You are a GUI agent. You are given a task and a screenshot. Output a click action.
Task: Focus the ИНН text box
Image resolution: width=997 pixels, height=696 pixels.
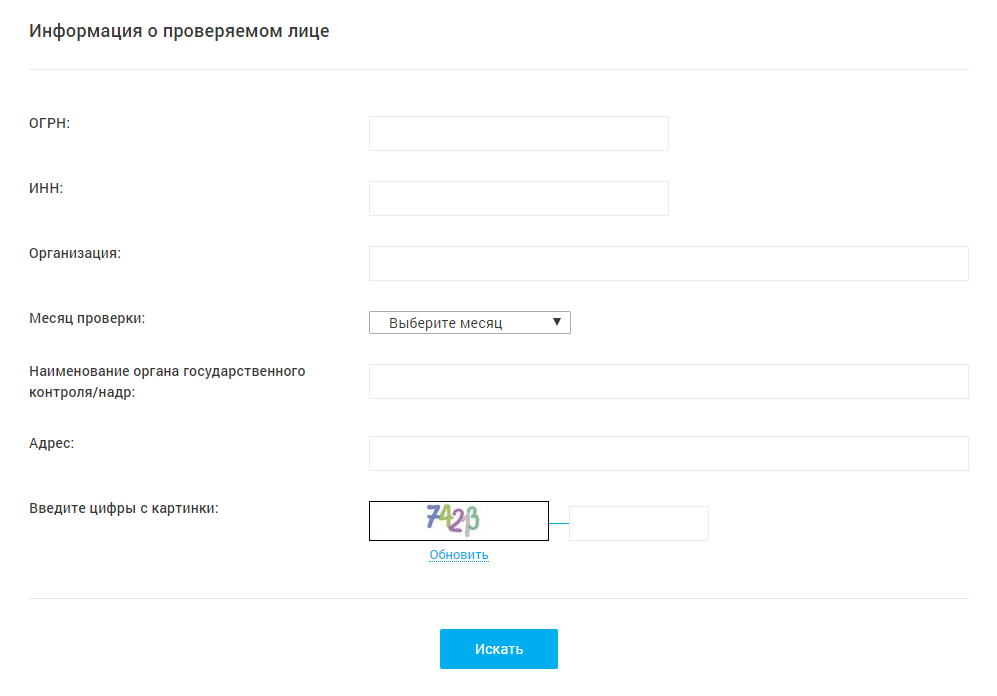point(518,198)
